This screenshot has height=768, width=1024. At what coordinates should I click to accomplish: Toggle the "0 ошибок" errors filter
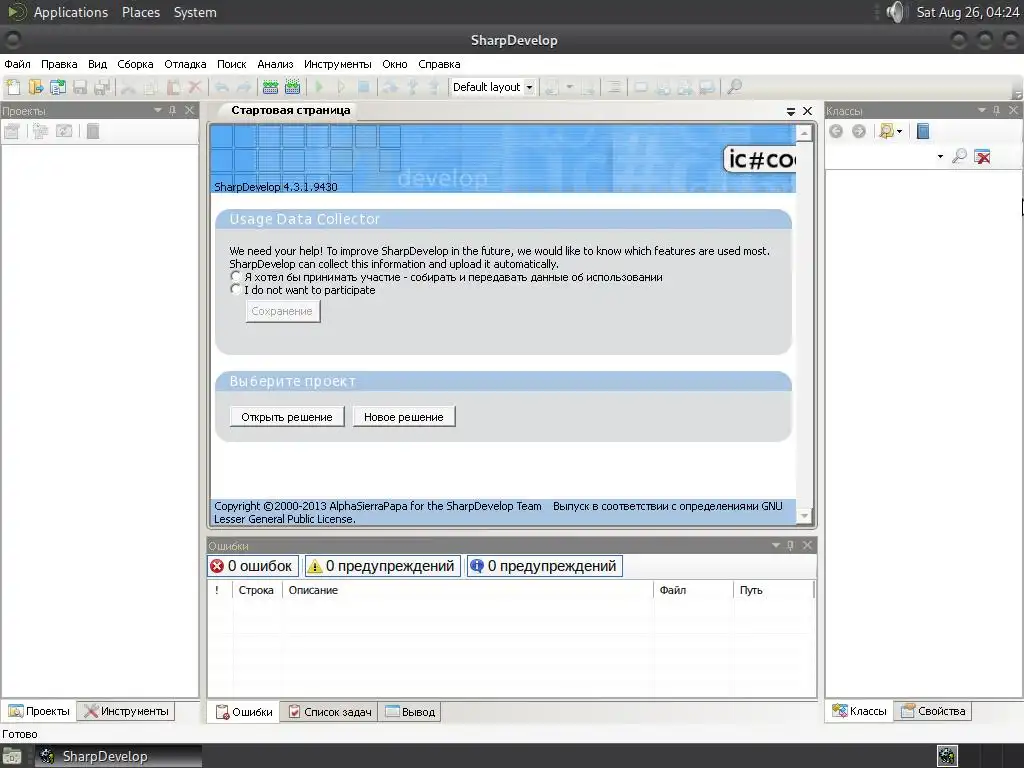(253, 566)
